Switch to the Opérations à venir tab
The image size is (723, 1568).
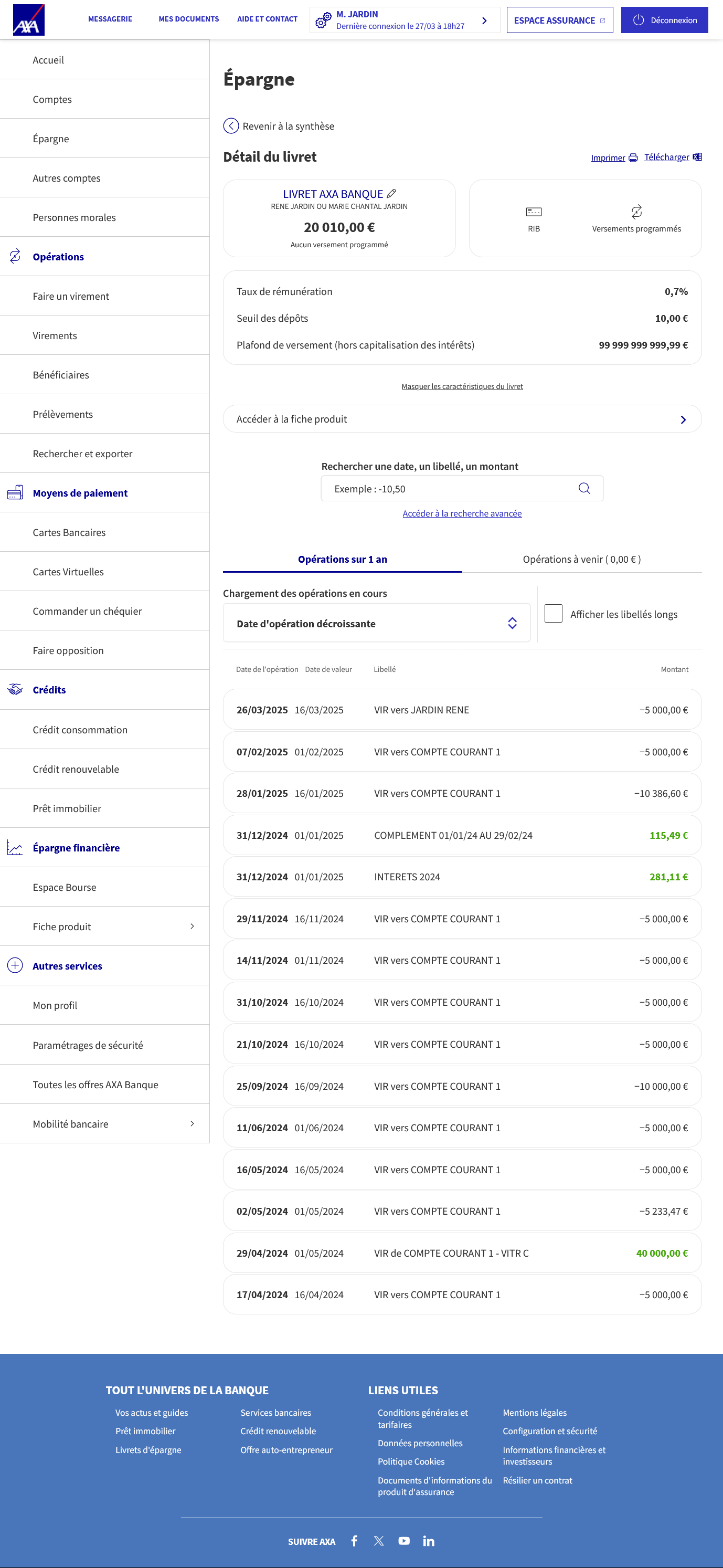click(x=581, y=559)
